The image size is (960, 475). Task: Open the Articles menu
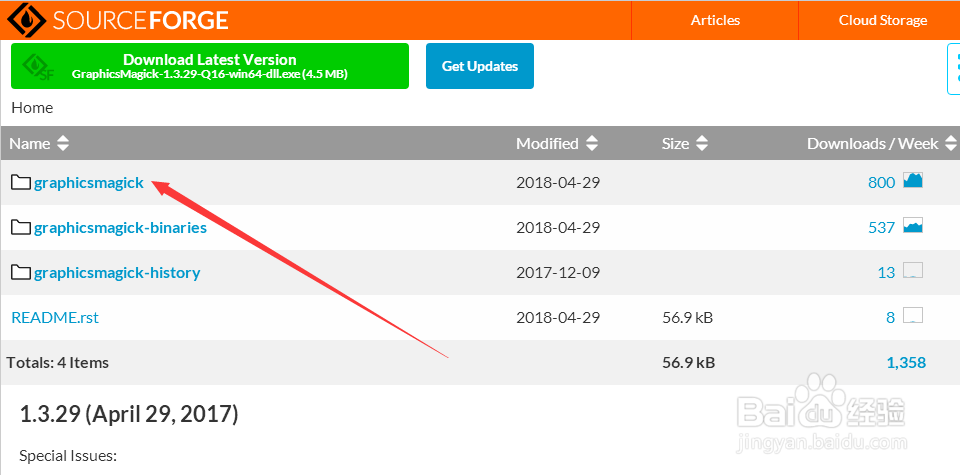click(x=715, y=20)
